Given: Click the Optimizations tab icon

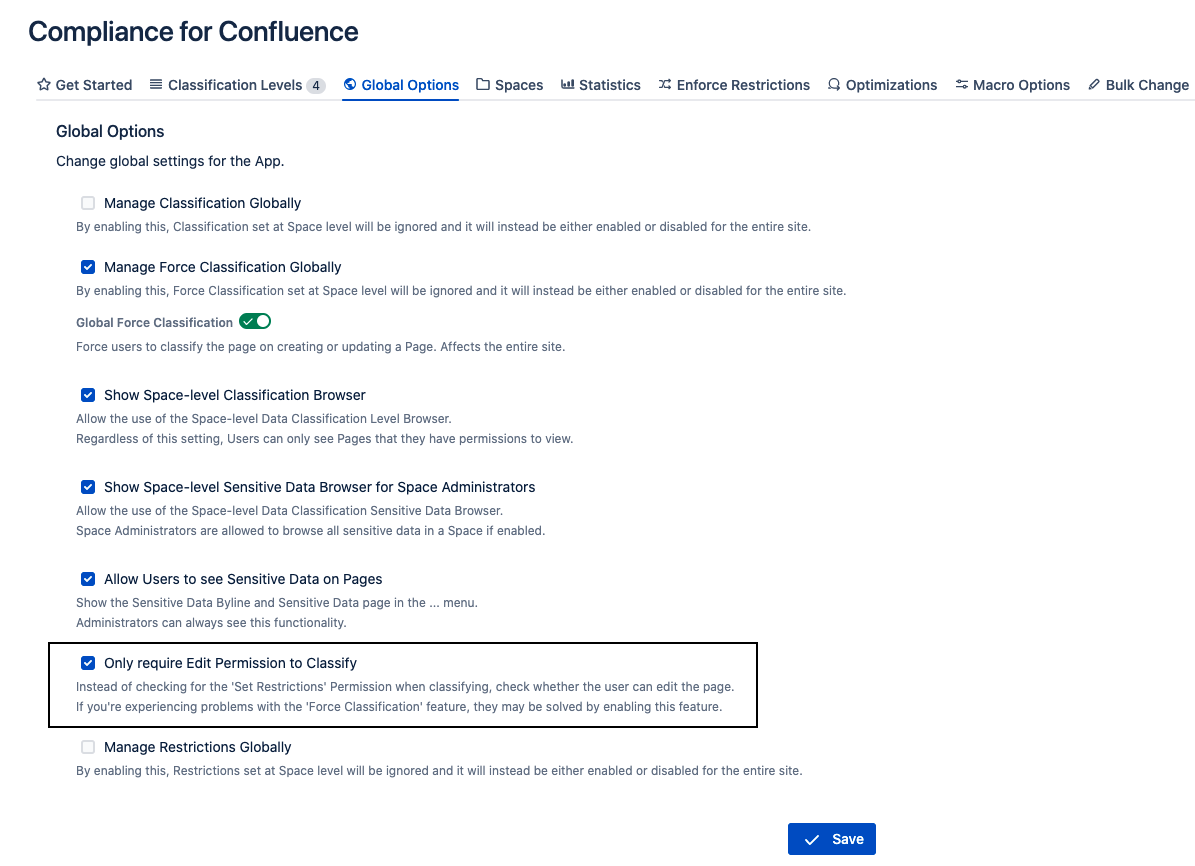Looking at the screenshot, I should click(x=834, y=85).
